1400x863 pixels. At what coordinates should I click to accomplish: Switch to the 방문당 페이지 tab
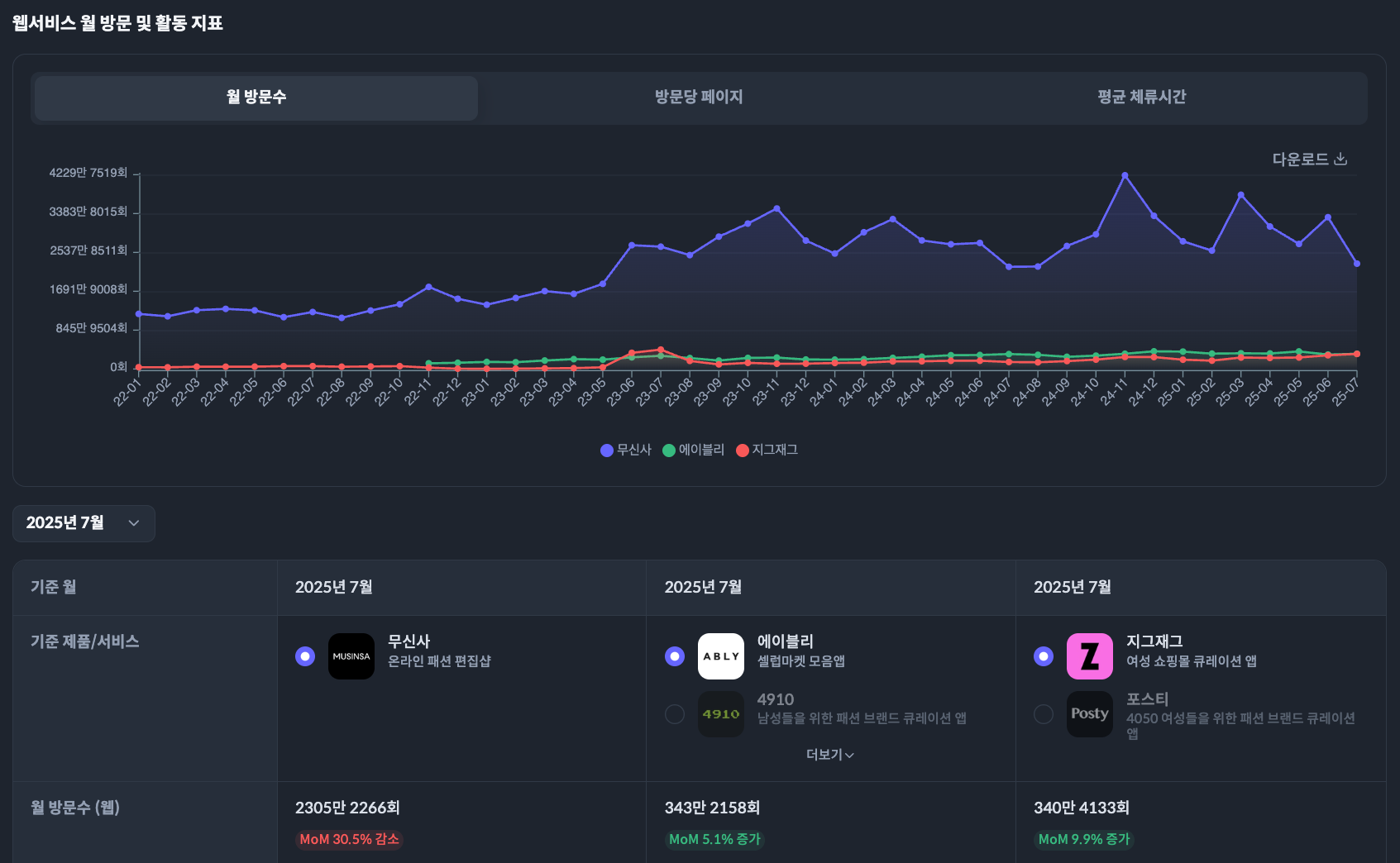(x=699, y=98)
